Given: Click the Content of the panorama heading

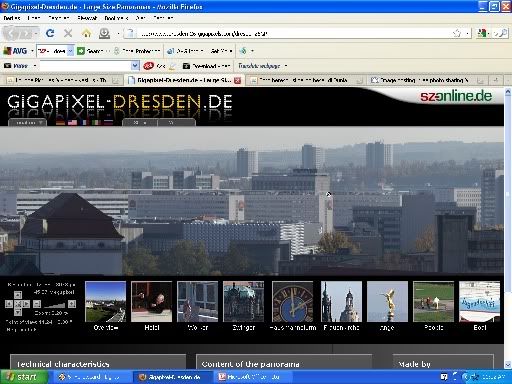Looking at the screenshot, I should tap(250, 364).
